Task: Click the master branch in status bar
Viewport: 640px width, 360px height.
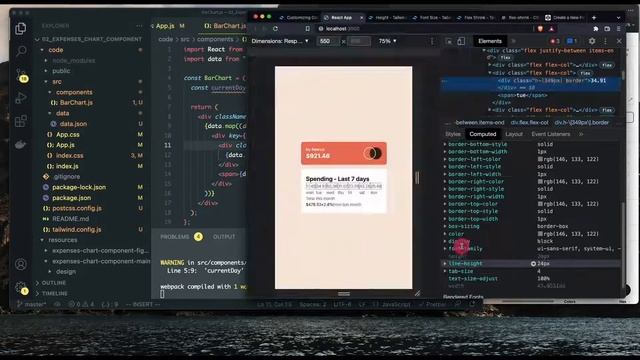Action: pos(32,304)
